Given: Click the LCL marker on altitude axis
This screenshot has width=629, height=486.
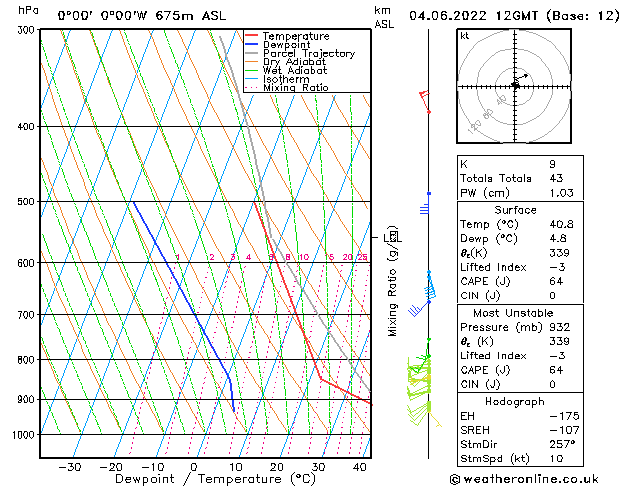Looking at the screenshot, I should tap(392, 237).
